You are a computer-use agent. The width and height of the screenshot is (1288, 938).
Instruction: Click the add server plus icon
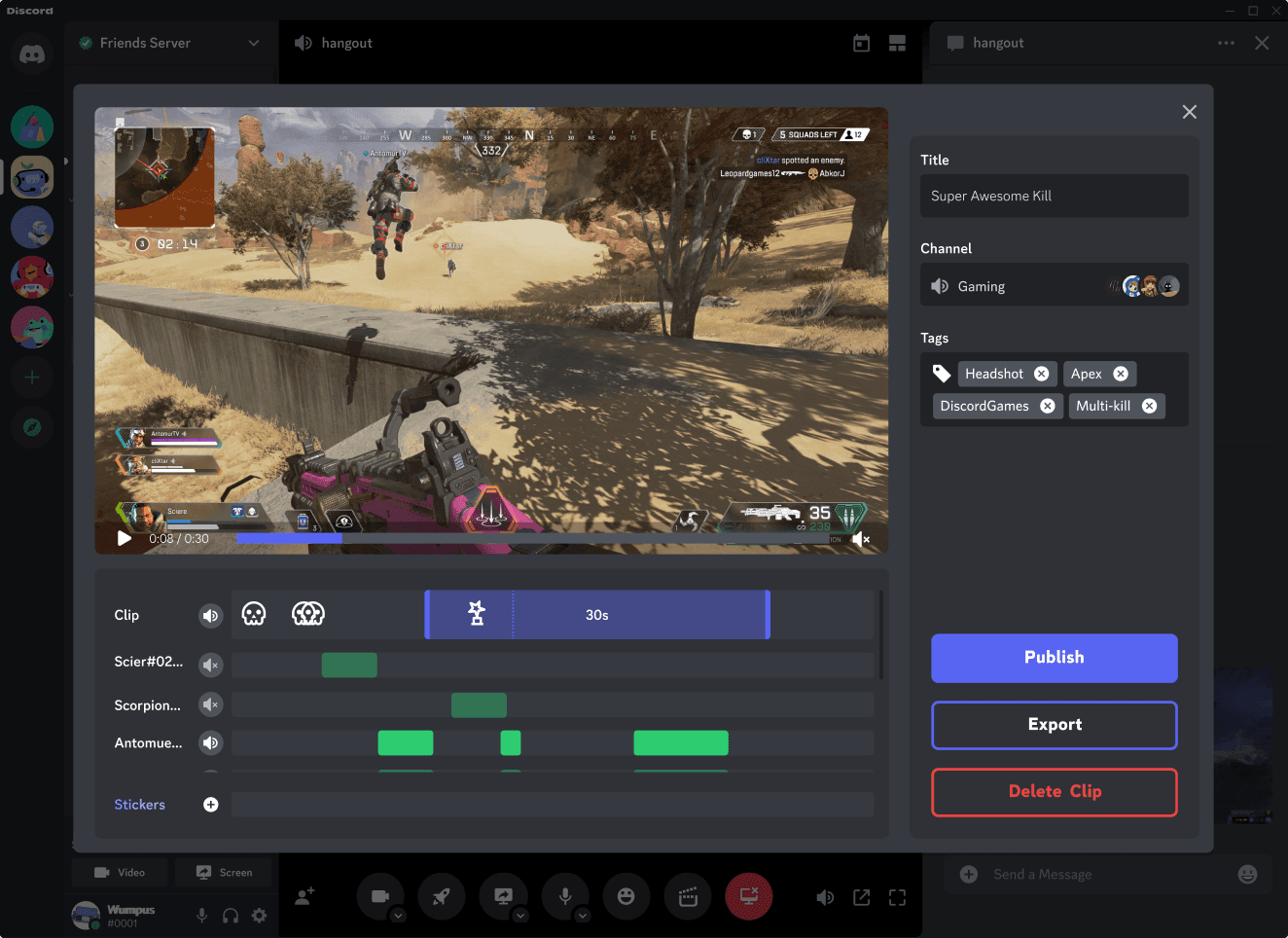pyautogui.click(x=32, y=377)
